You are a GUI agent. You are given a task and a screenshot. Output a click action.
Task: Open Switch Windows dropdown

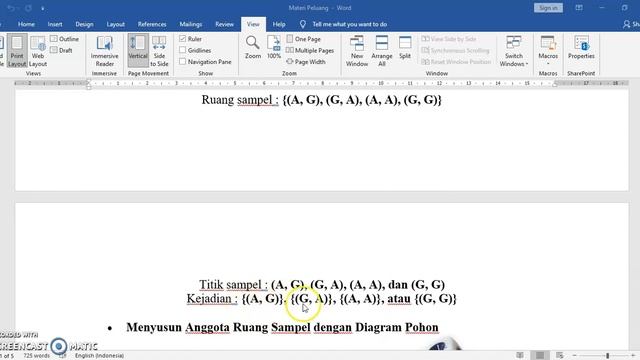point(513,51)
